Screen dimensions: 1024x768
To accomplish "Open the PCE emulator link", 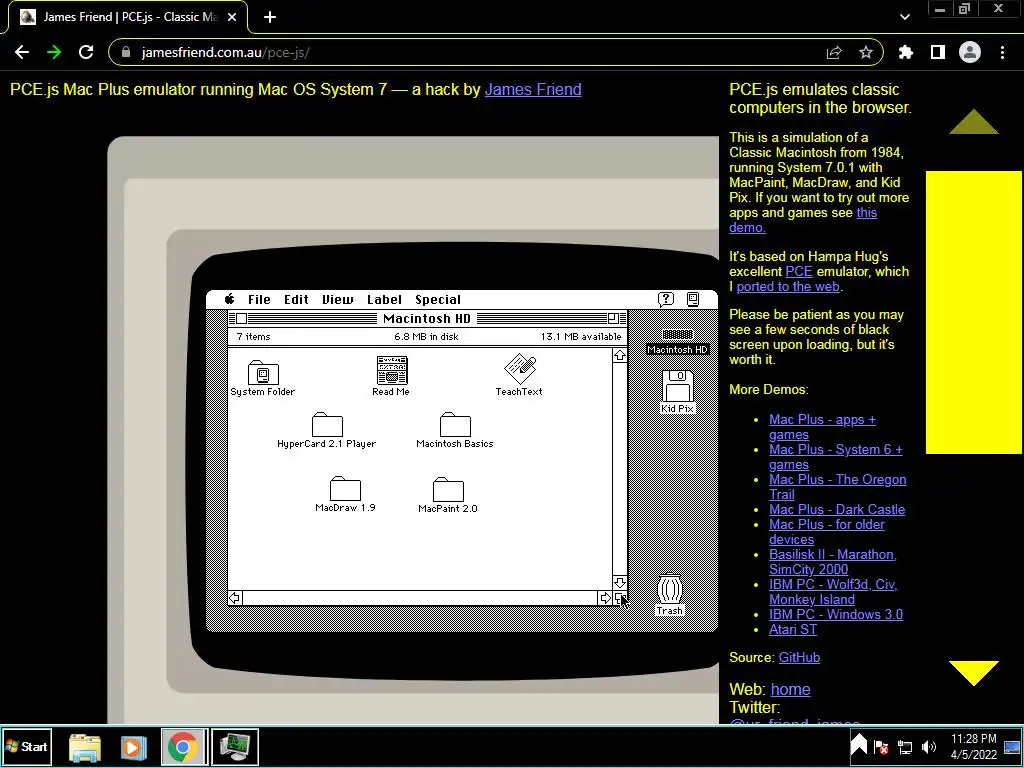I will (x=799, y=271).
